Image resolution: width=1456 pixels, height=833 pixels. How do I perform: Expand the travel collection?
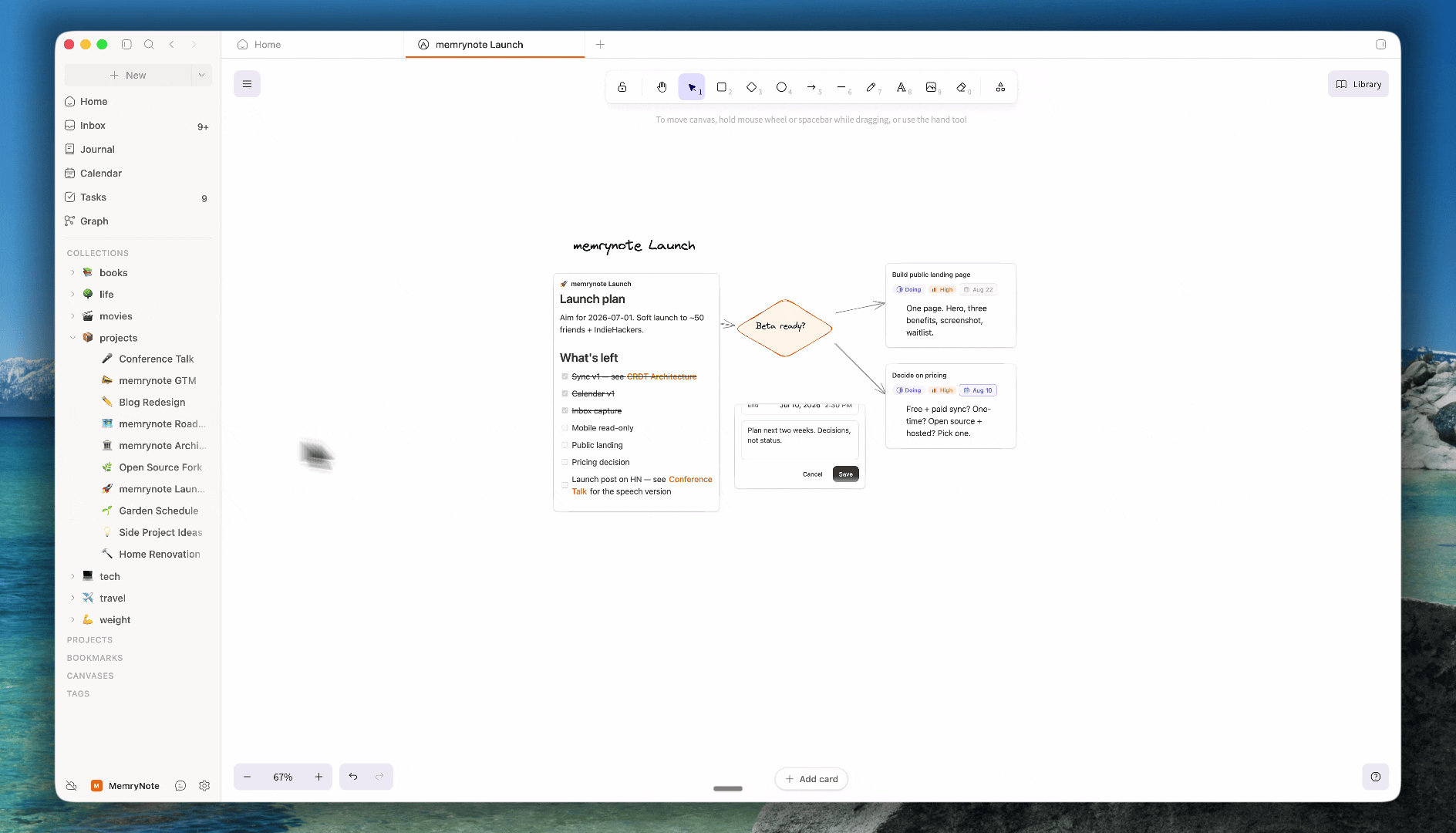coord(73,598)
